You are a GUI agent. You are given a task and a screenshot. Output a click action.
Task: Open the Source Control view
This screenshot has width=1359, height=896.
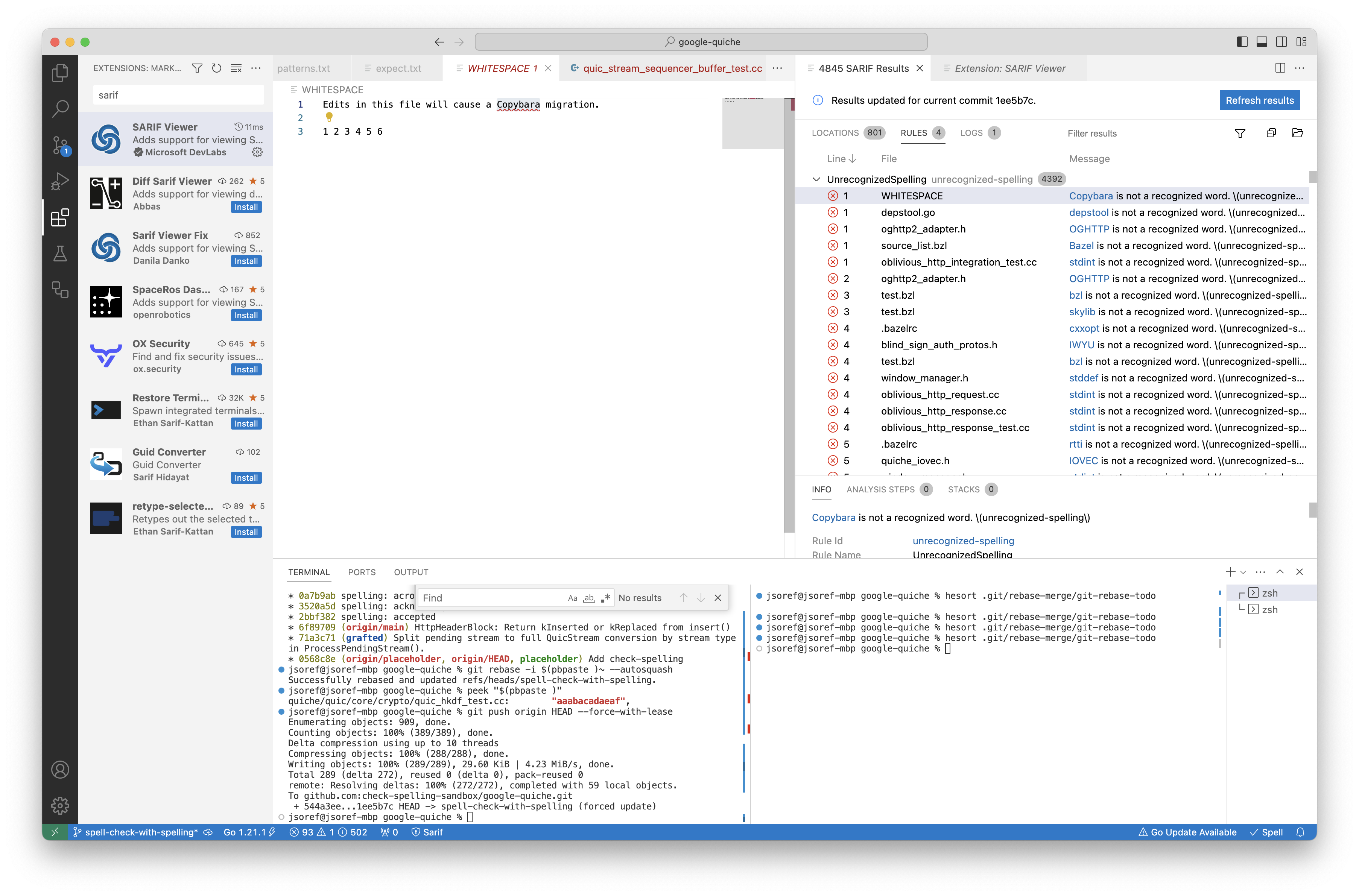[60, 144]
